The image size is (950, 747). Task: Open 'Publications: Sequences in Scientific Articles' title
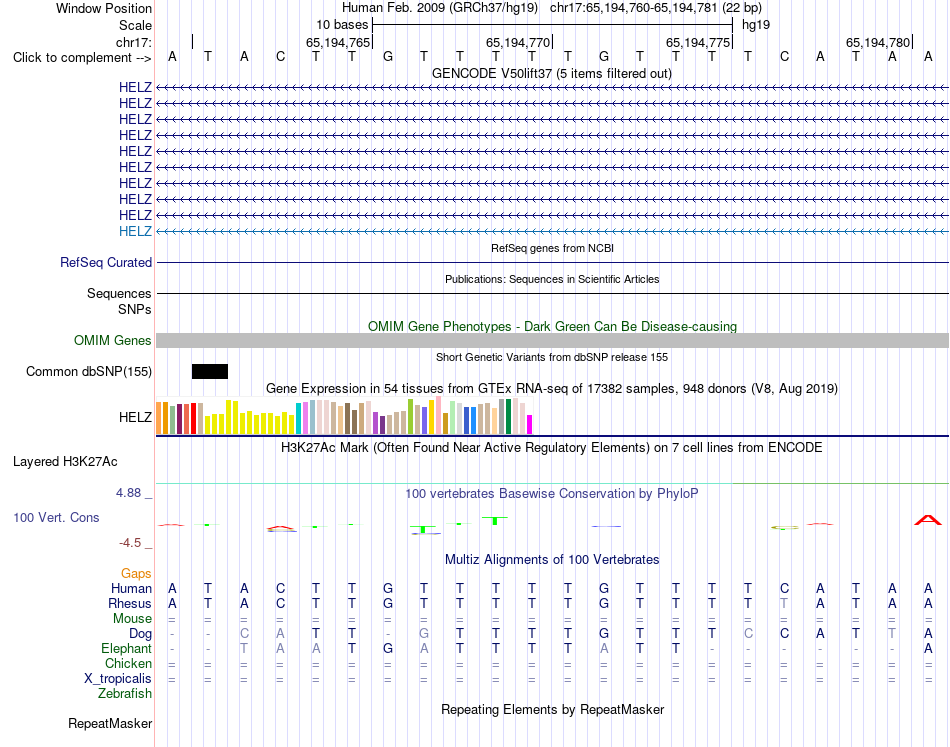pos(552,279)
